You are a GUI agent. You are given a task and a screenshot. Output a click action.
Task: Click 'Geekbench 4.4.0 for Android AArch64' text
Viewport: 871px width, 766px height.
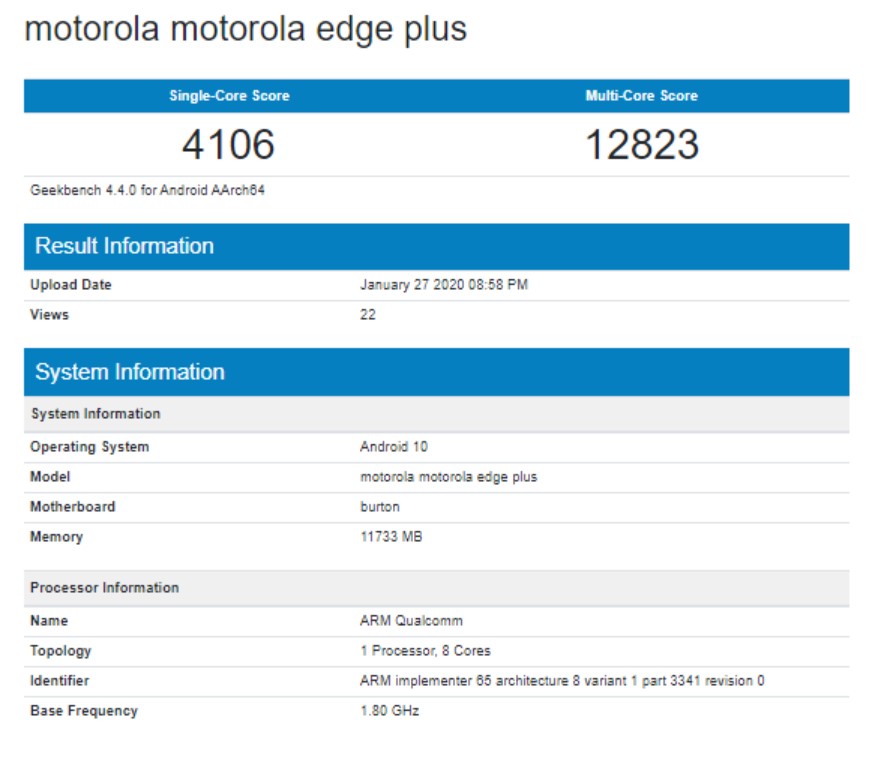(147, 190)
